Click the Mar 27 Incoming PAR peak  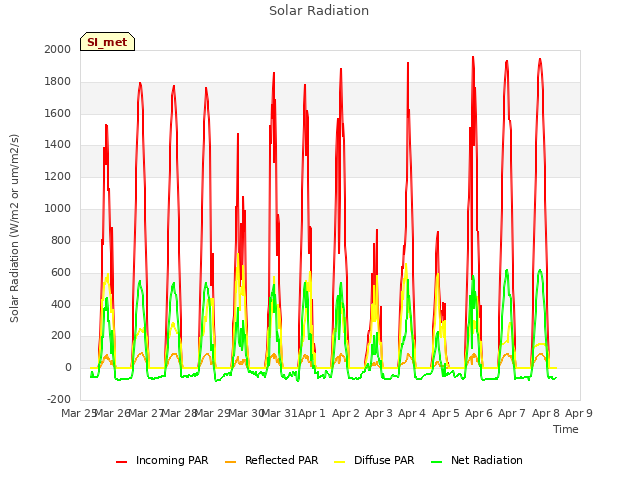pos(140,84)
